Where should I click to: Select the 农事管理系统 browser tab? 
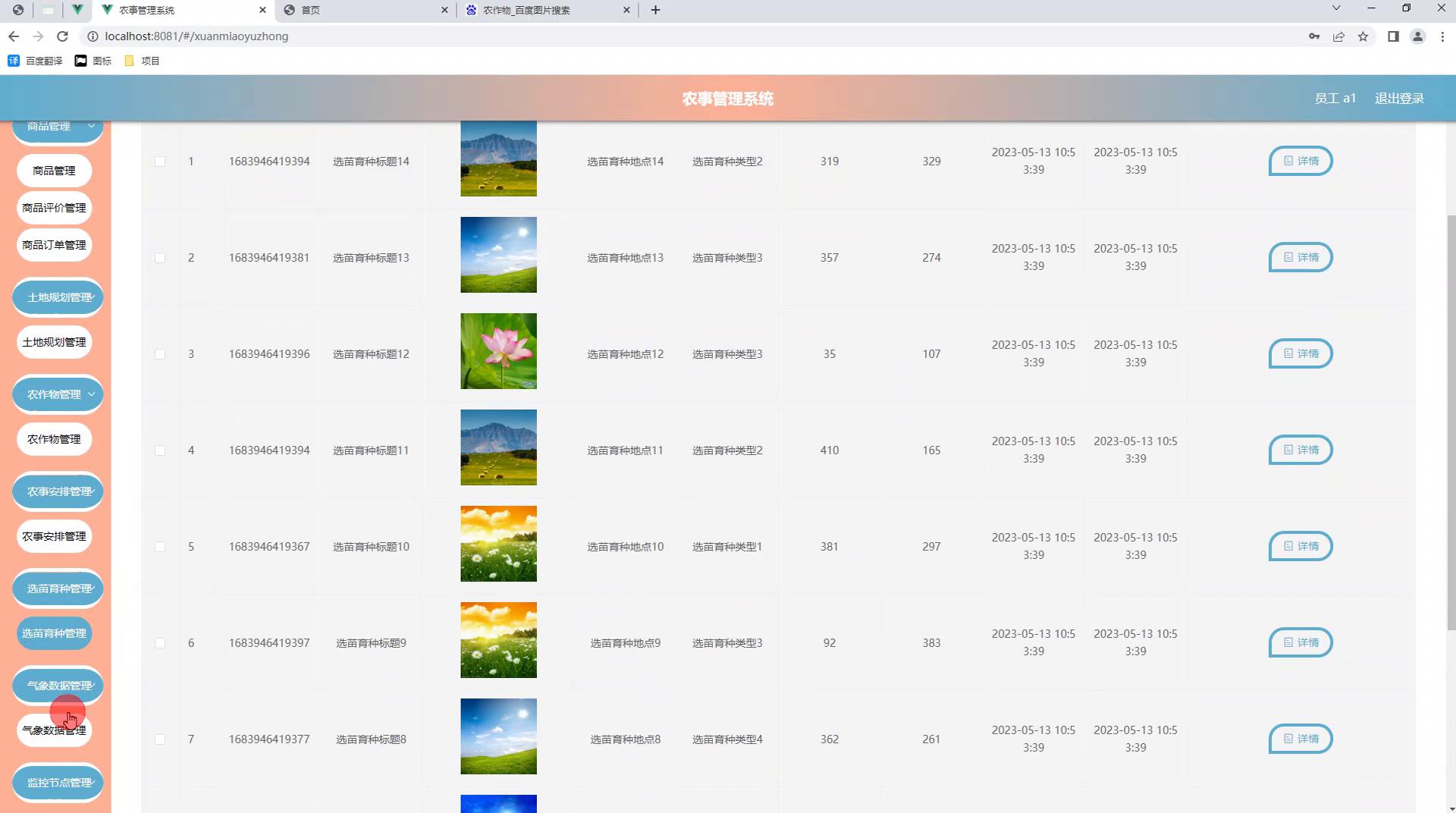pyautogui.click(x=184, y=10)
